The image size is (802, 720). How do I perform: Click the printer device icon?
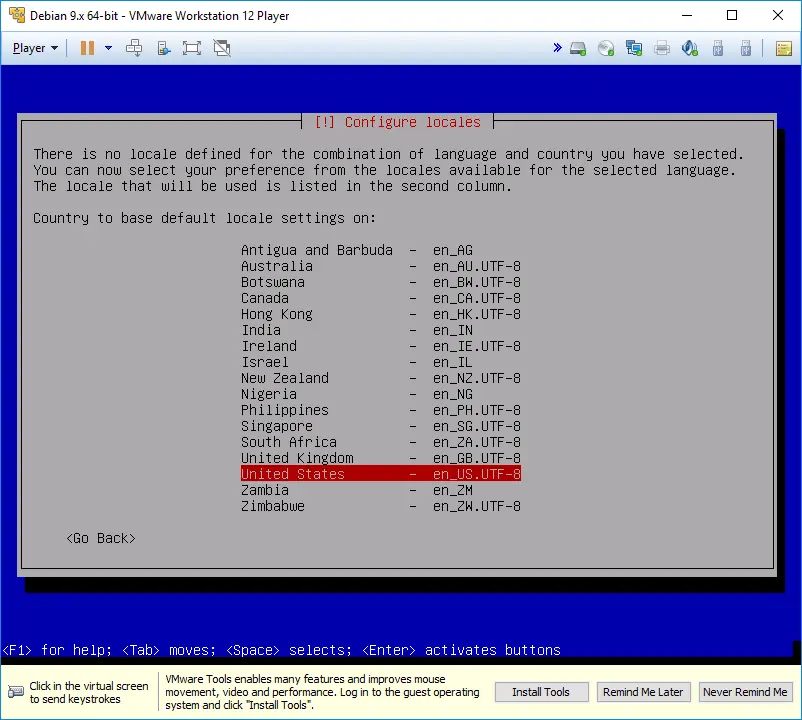tap(662, 49)
